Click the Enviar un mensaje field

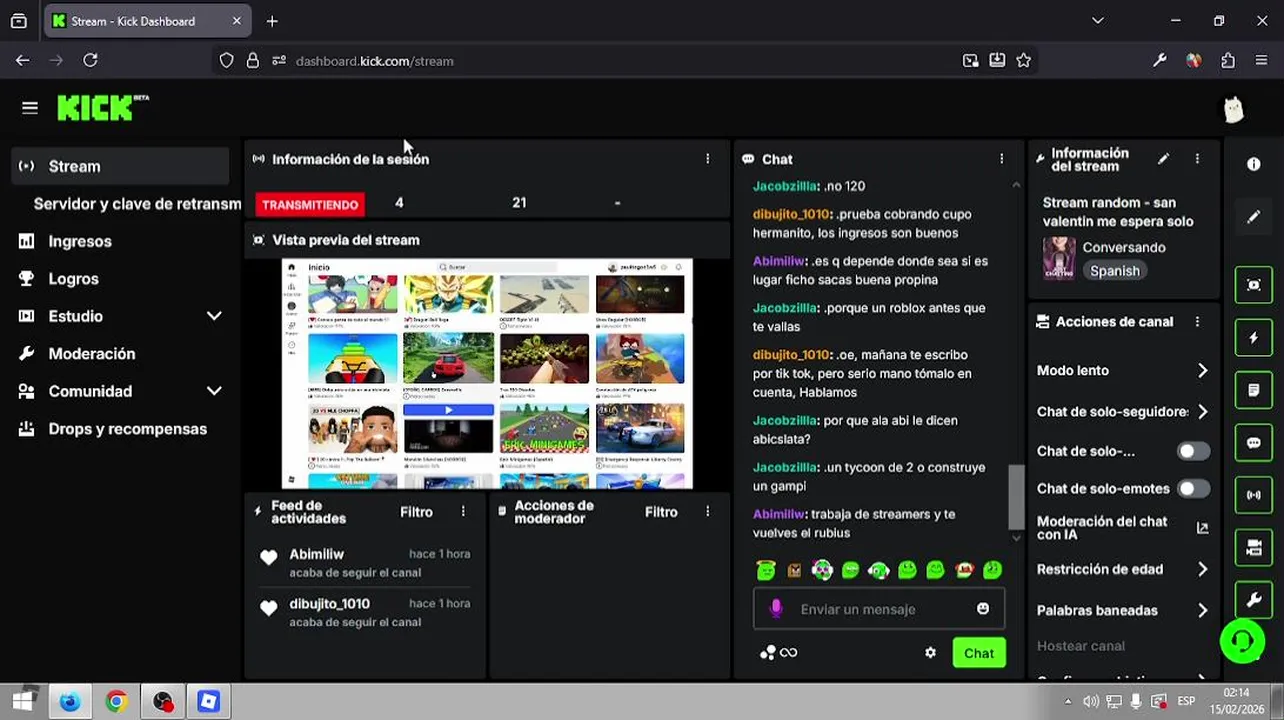(x=880, y=609)
